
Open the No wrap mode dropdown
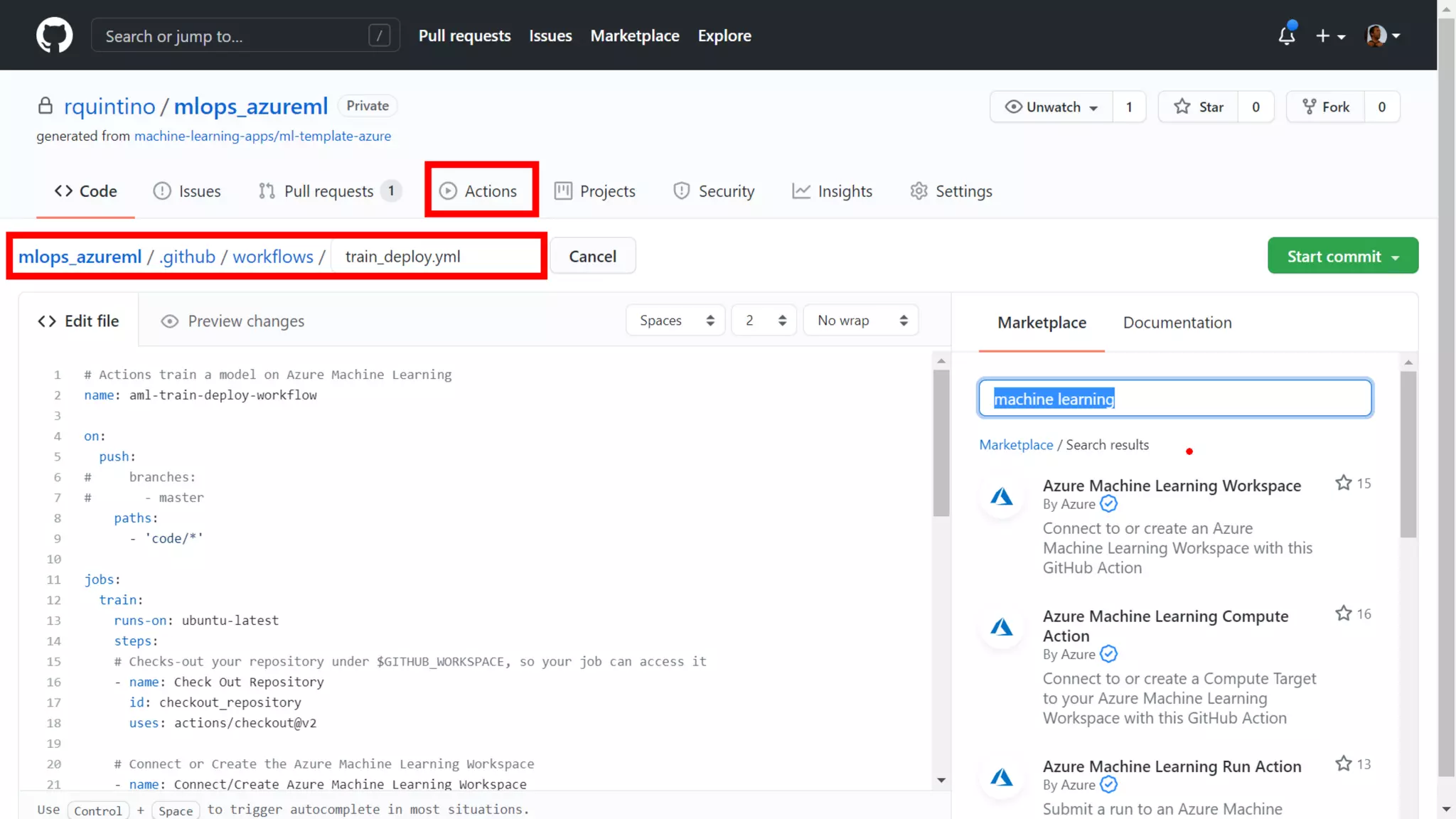tap(861, 321)
